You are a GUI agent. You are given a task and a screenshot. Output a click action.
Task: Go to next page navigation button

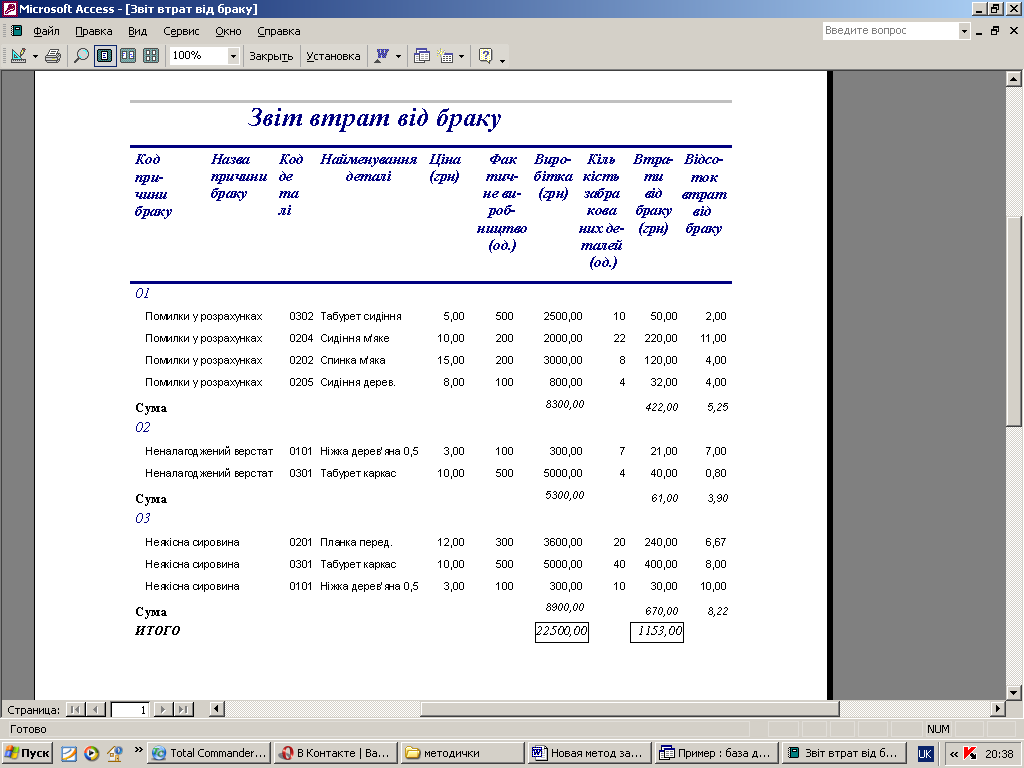[x=163, y=709]
